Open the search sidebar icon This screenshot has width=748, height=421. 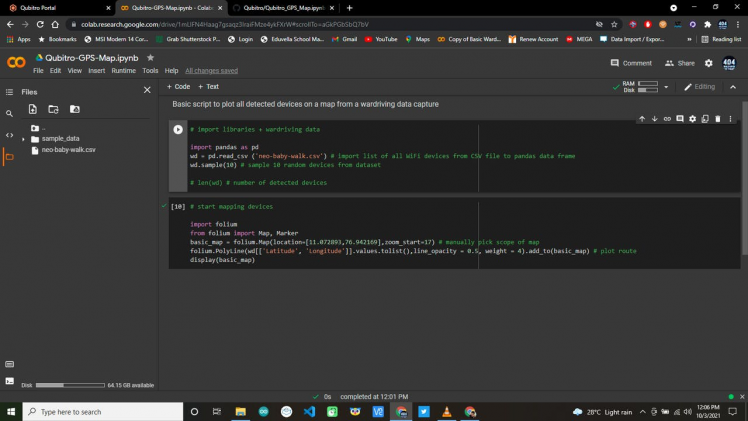coord(9,114)
